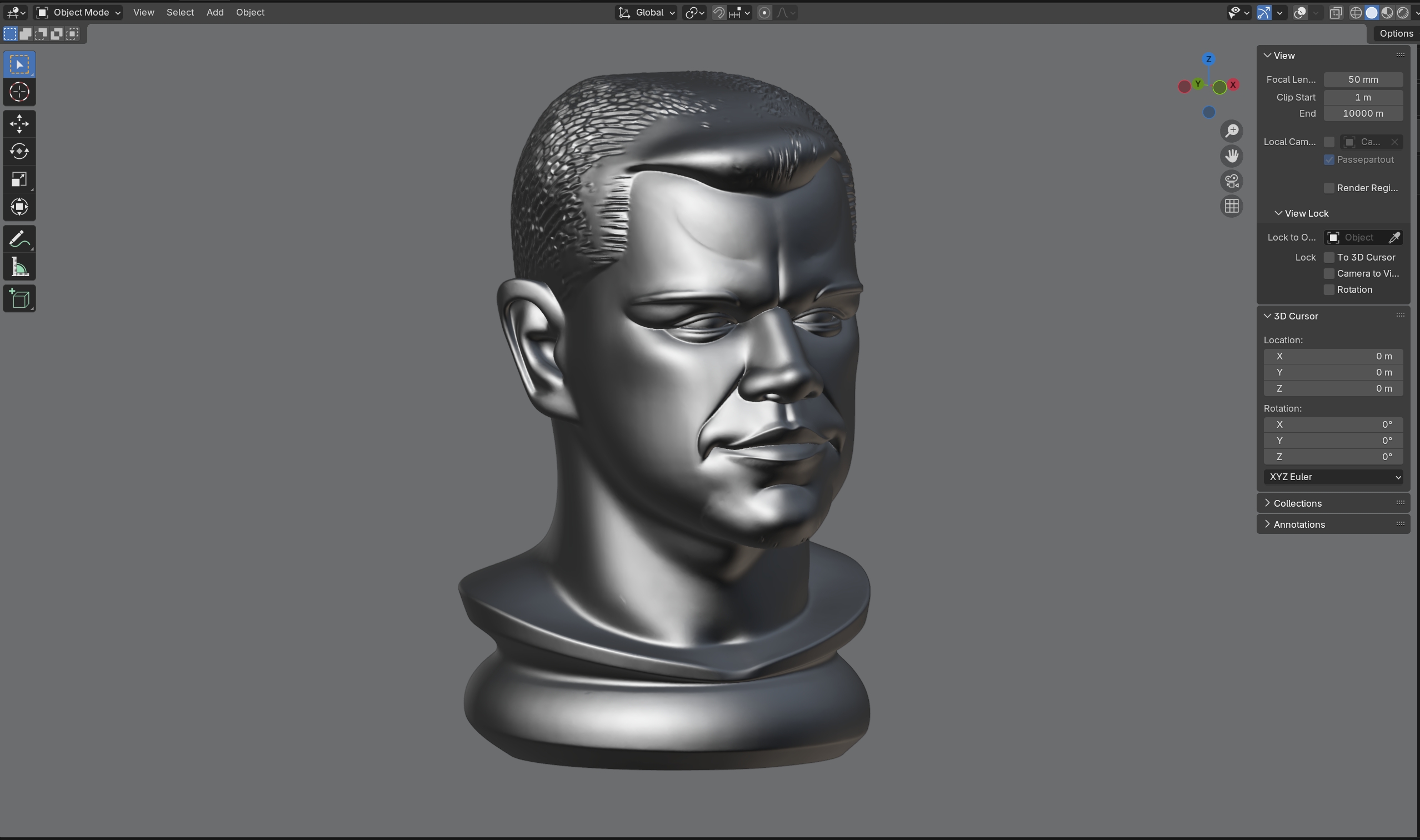
Task: Click the Focal Length 50 mm field
Action: click(x=1362, y=80)
